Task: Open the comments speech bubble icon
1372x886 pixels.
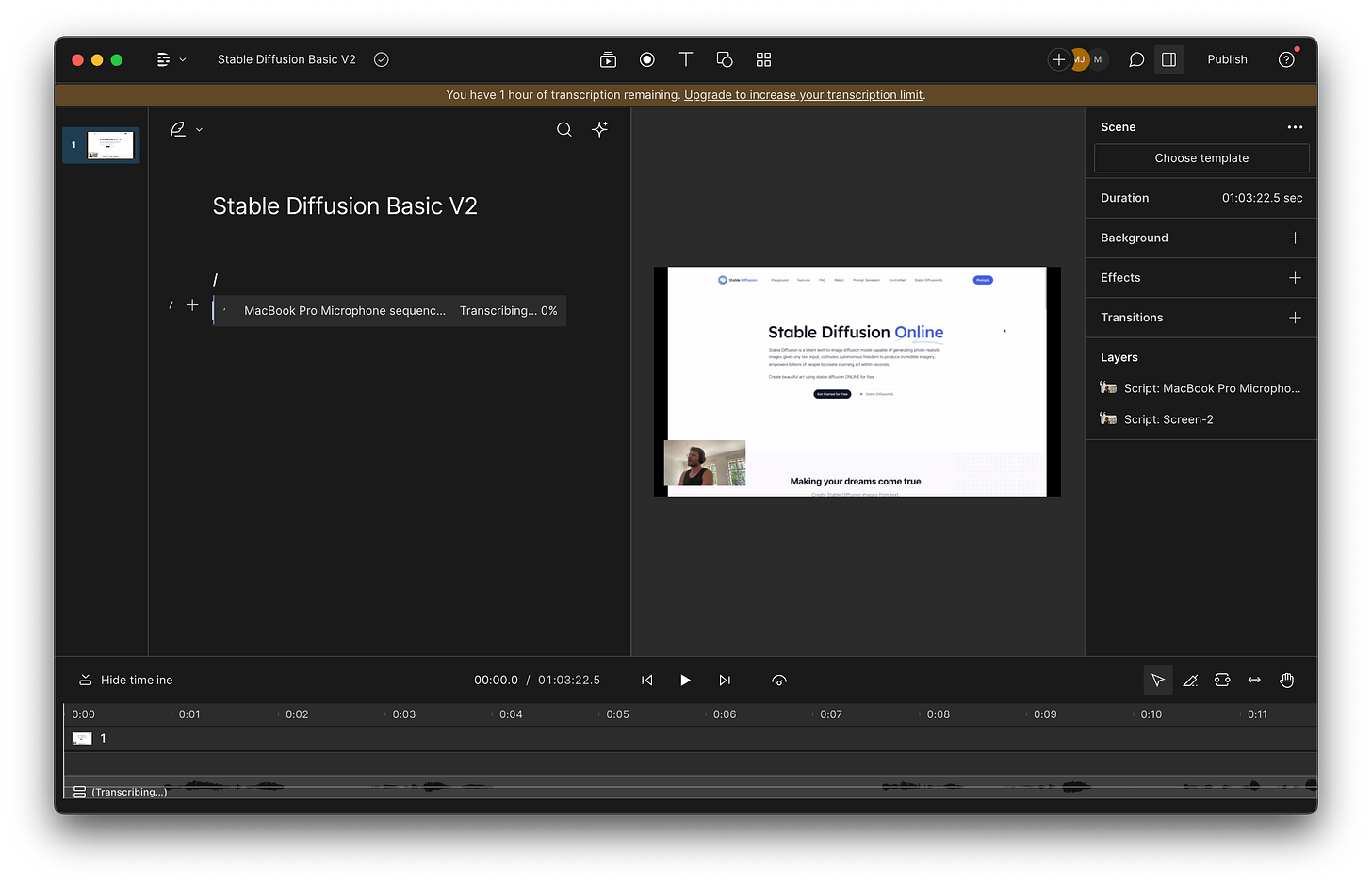Action: coord(1136,59)
